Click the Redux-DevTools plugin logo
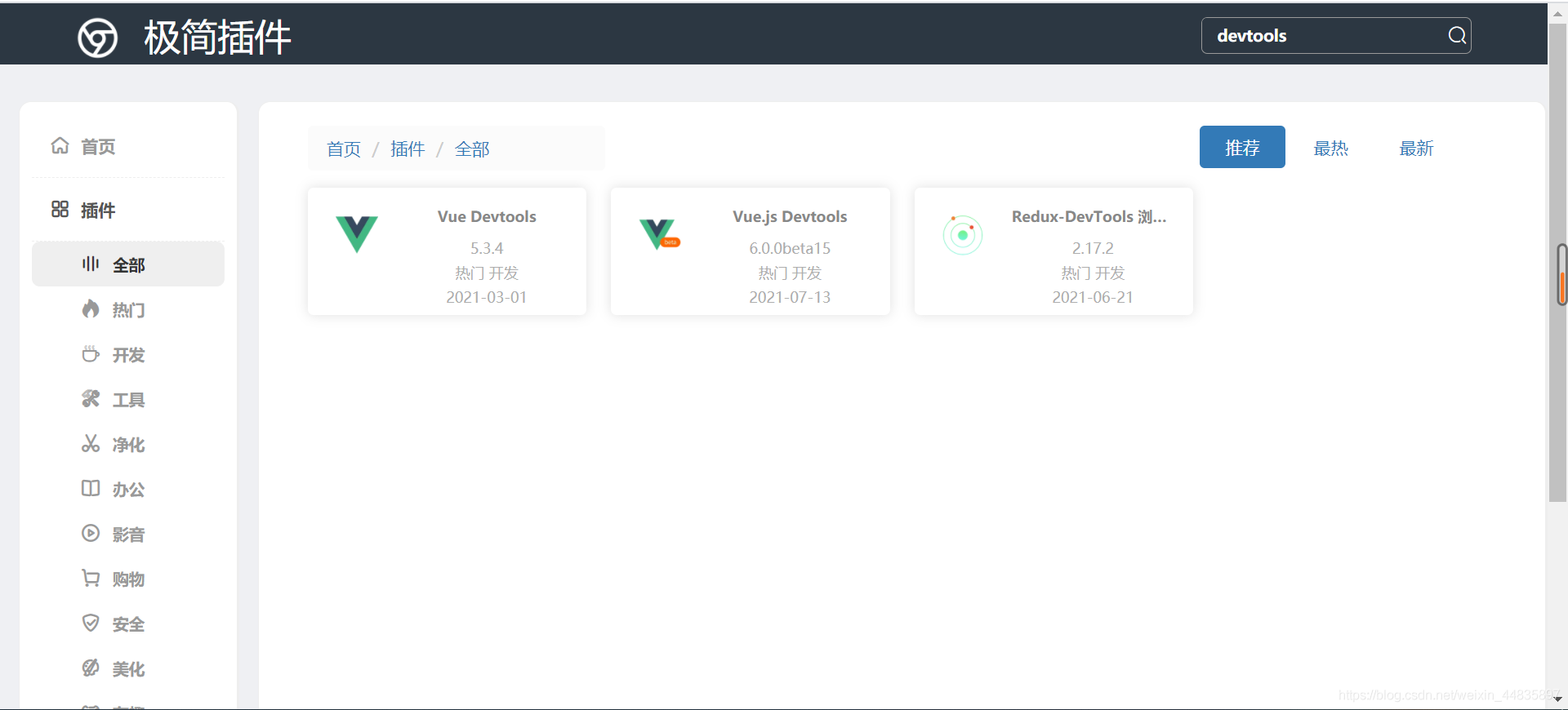The width and height of the screenshot is (1568, 710). (x=963, y=235)
